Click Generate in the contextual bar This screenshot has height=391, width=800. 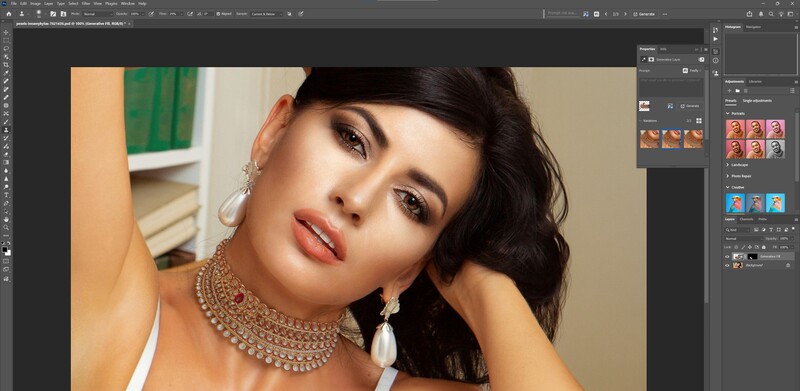pyautogui.click(x=644, y=14)
